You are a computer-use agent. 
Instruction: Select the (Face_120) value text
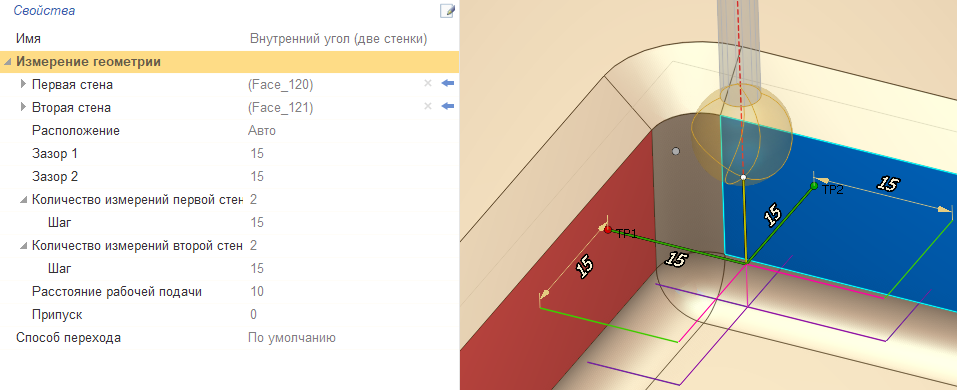(281, 84)
